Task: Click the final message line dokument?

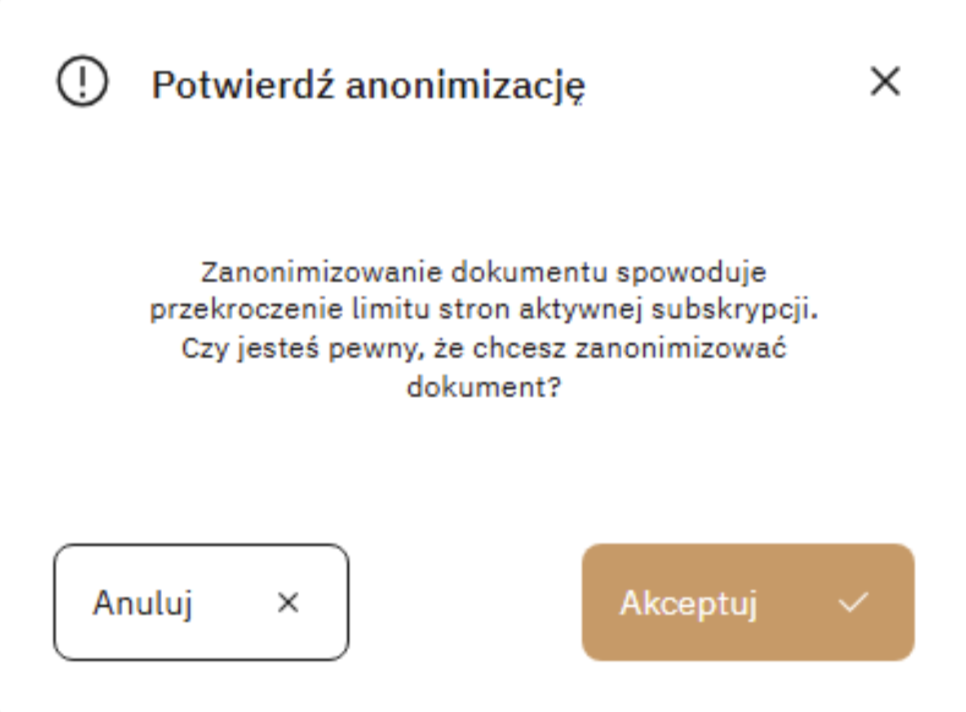Action: point(483,387)
